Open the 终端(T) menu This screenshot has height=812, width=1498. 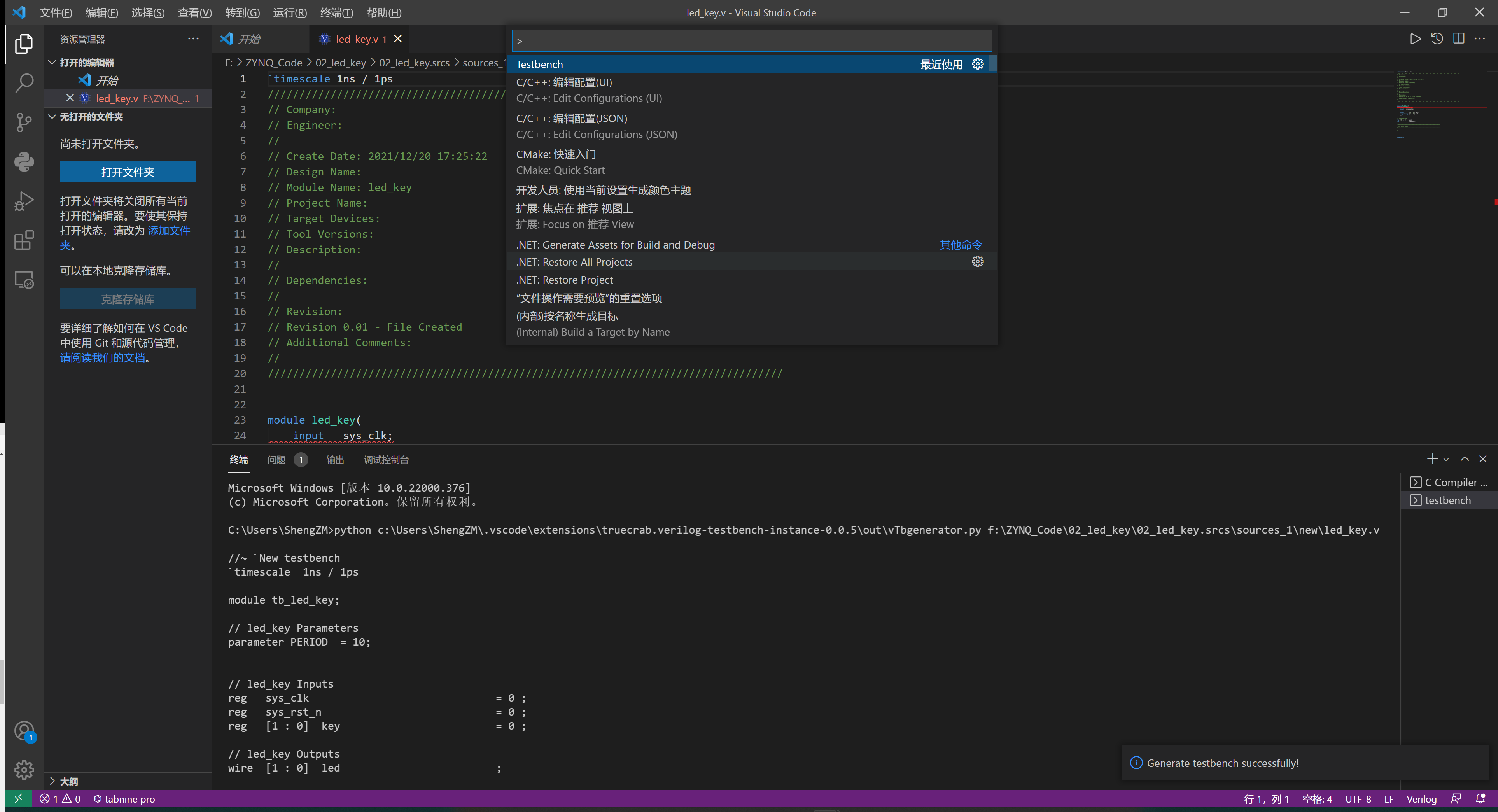click(x=336, y=12)
